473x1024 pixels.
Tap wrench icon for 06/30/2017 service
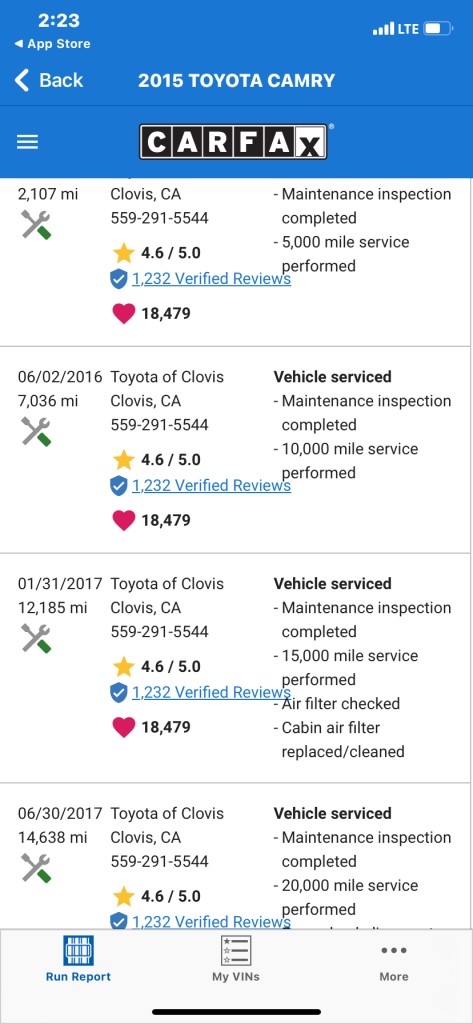pos(36,869)
